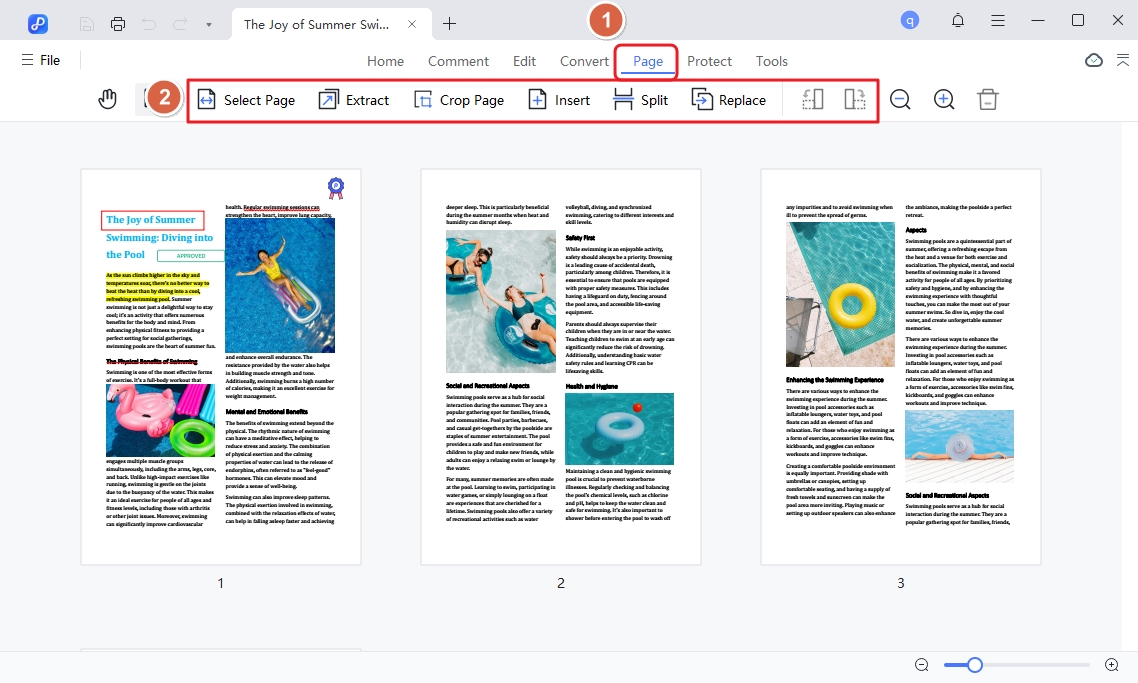Switch to the Protect tab
Viewport: 1138px width, 683px height.
click(709, 61)
